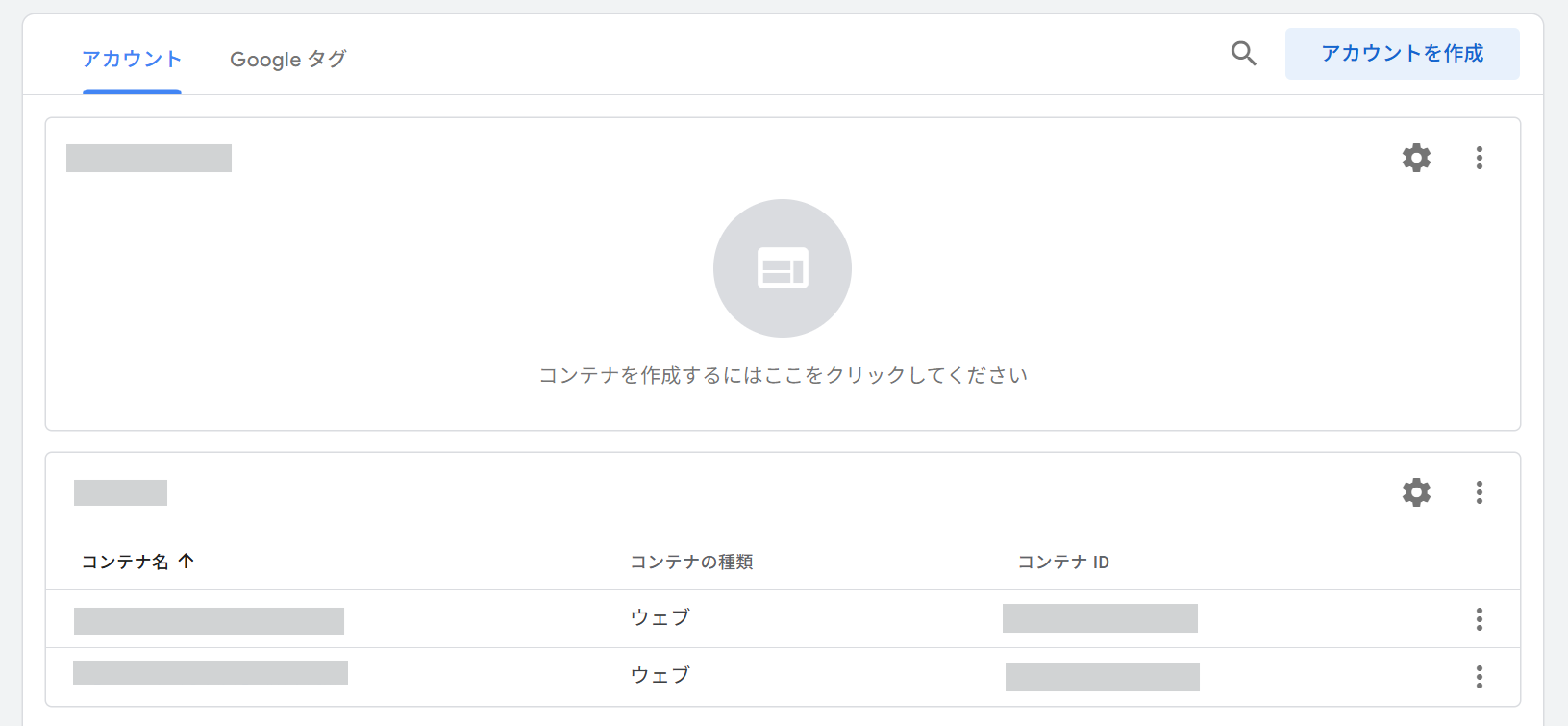
Task: Click コンテナを作成するにはここをクリックしてください link
Action: 783,375
